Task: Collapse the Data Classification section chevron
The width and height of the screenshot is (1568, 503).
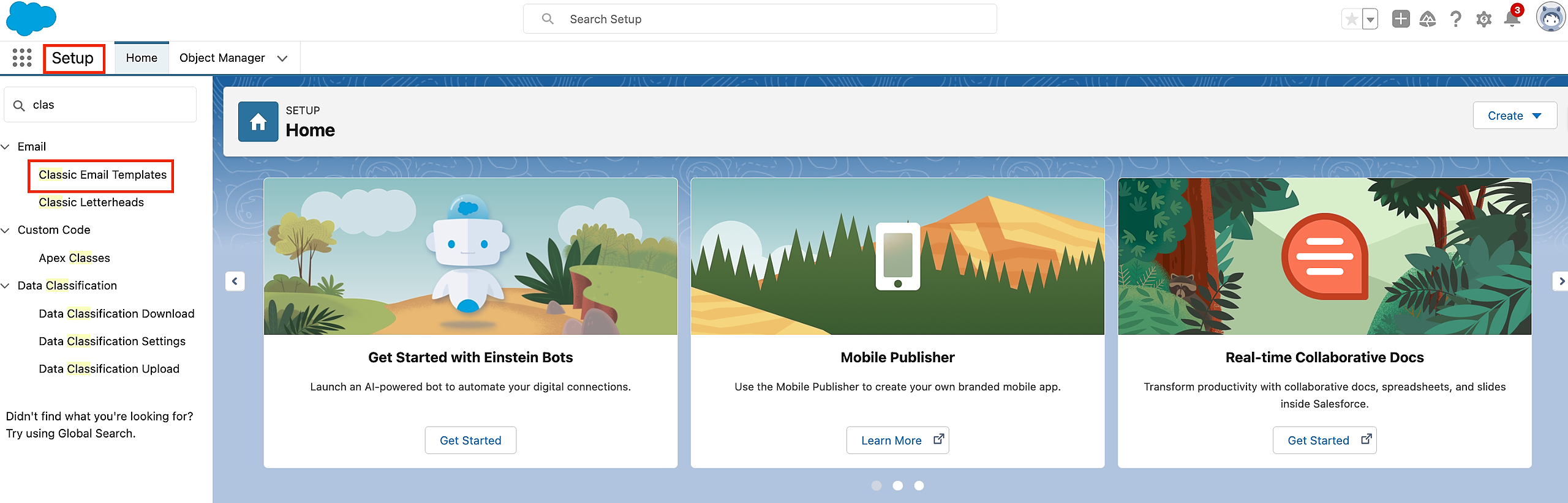Action: pyautogui.click(x=6, y=286)
